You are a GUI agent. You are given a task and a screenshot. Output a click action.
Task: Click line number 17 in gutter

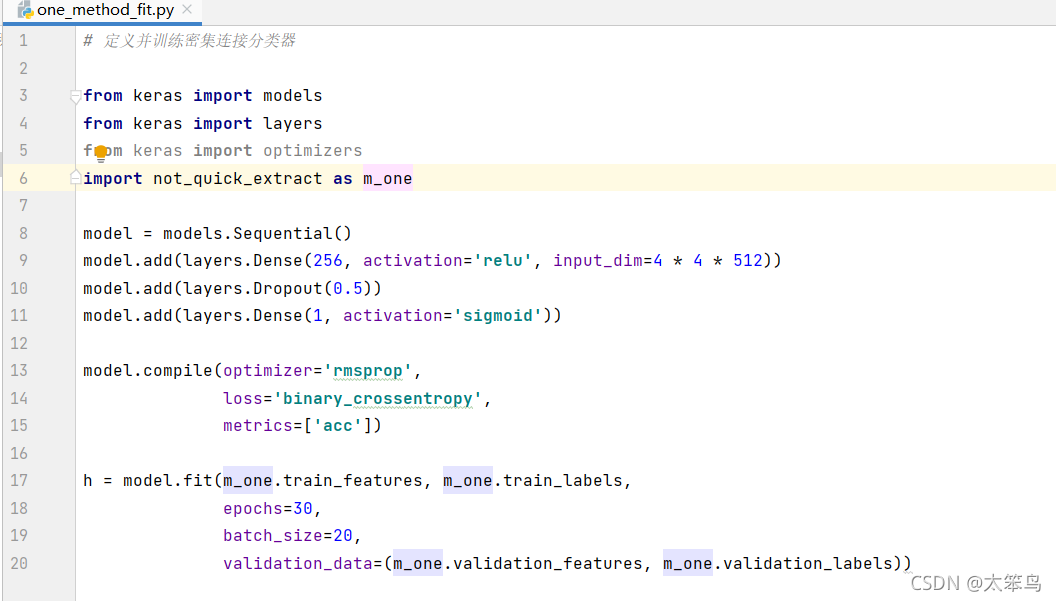[19, 480]
